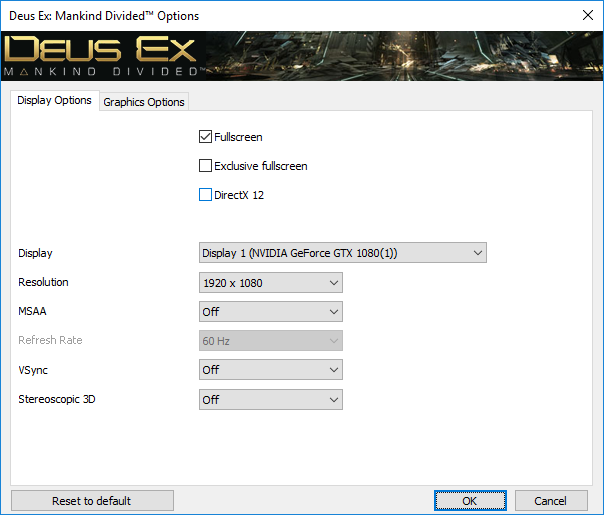The image size is (604, 515).
Task: Click the Cancel button
Action: pyautogui.click(x=551, y=501)
